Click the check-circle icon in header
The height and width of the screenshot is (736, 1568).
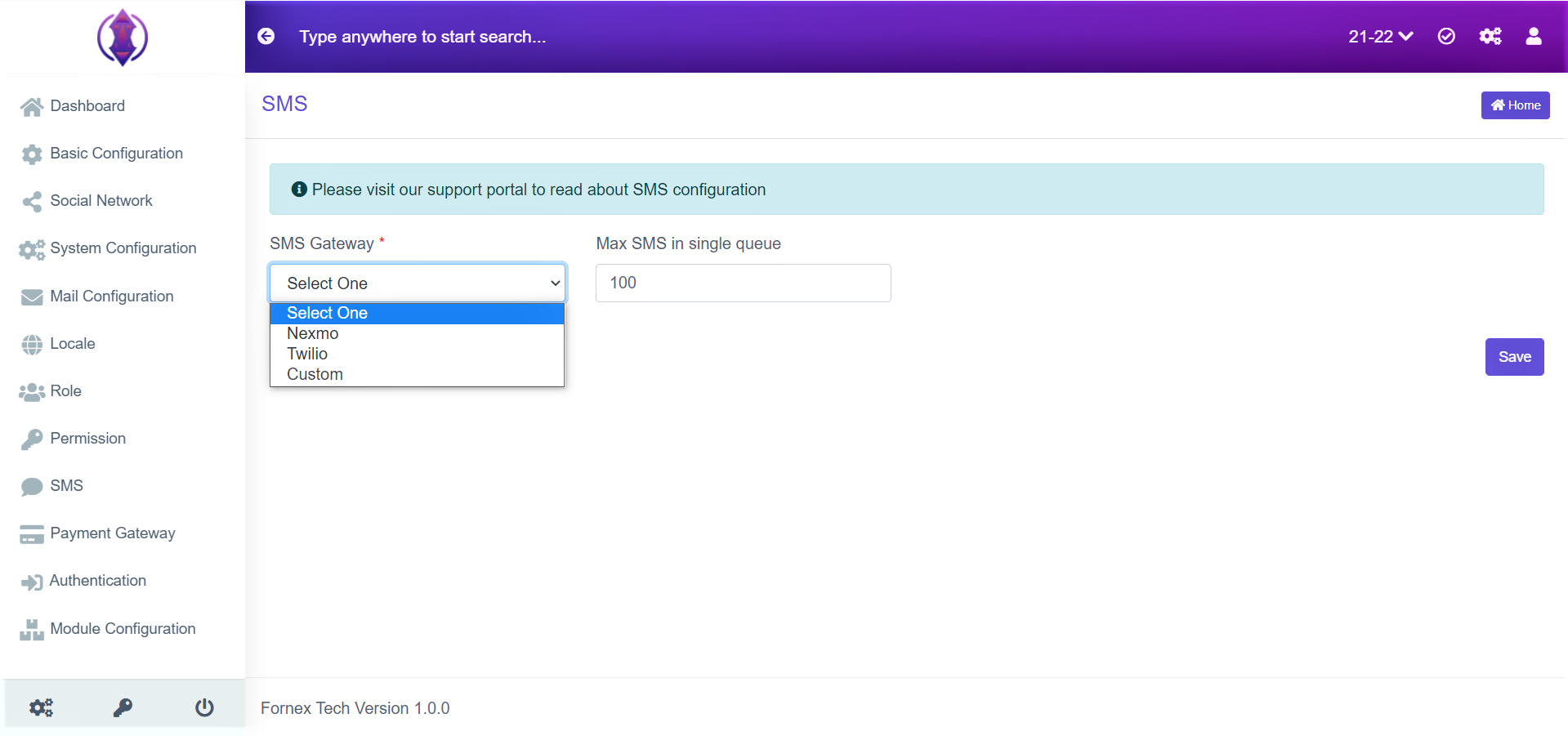pyautogui.click(x=1446, y=37)
